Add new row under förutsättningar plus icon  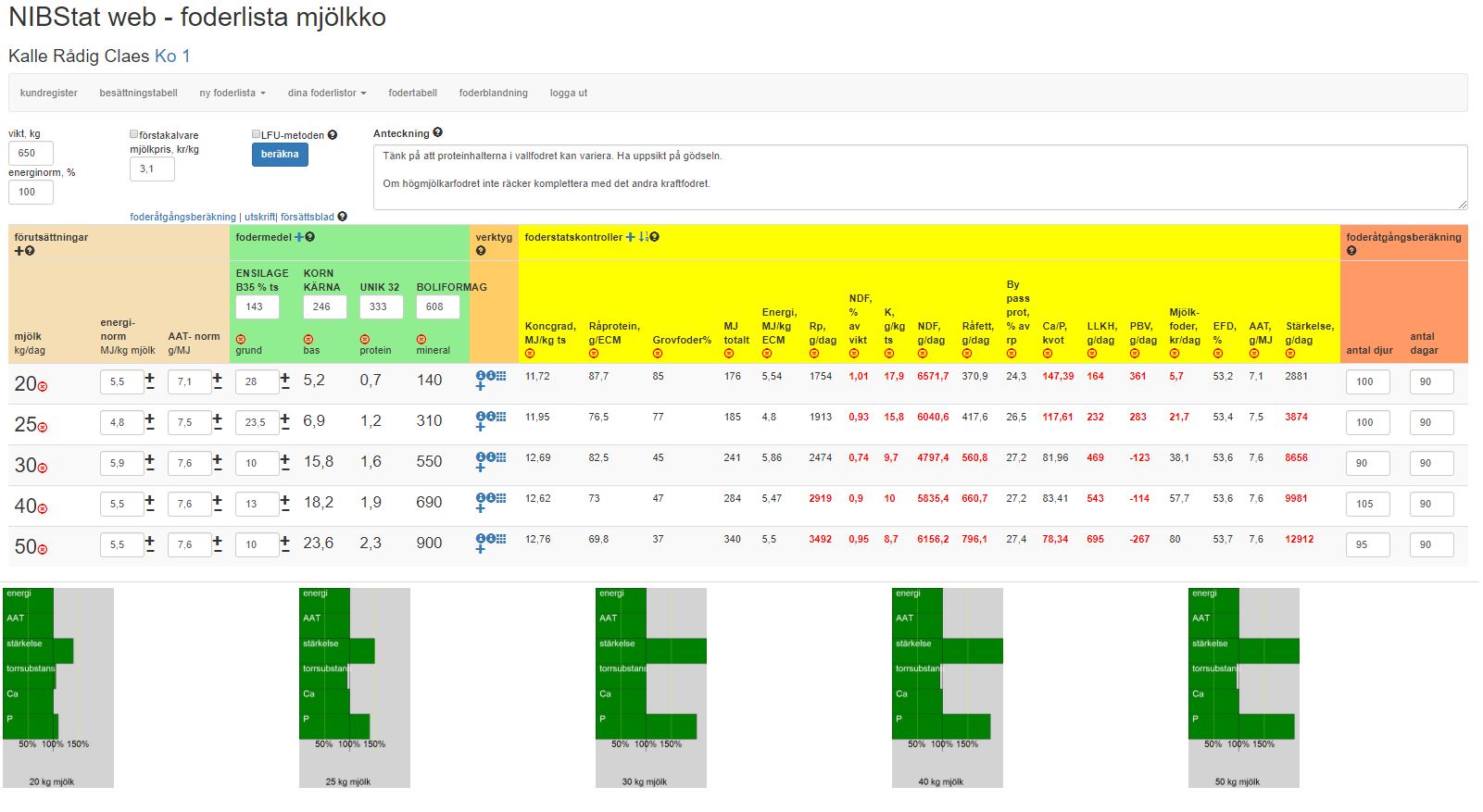click(x=19, y=251)
